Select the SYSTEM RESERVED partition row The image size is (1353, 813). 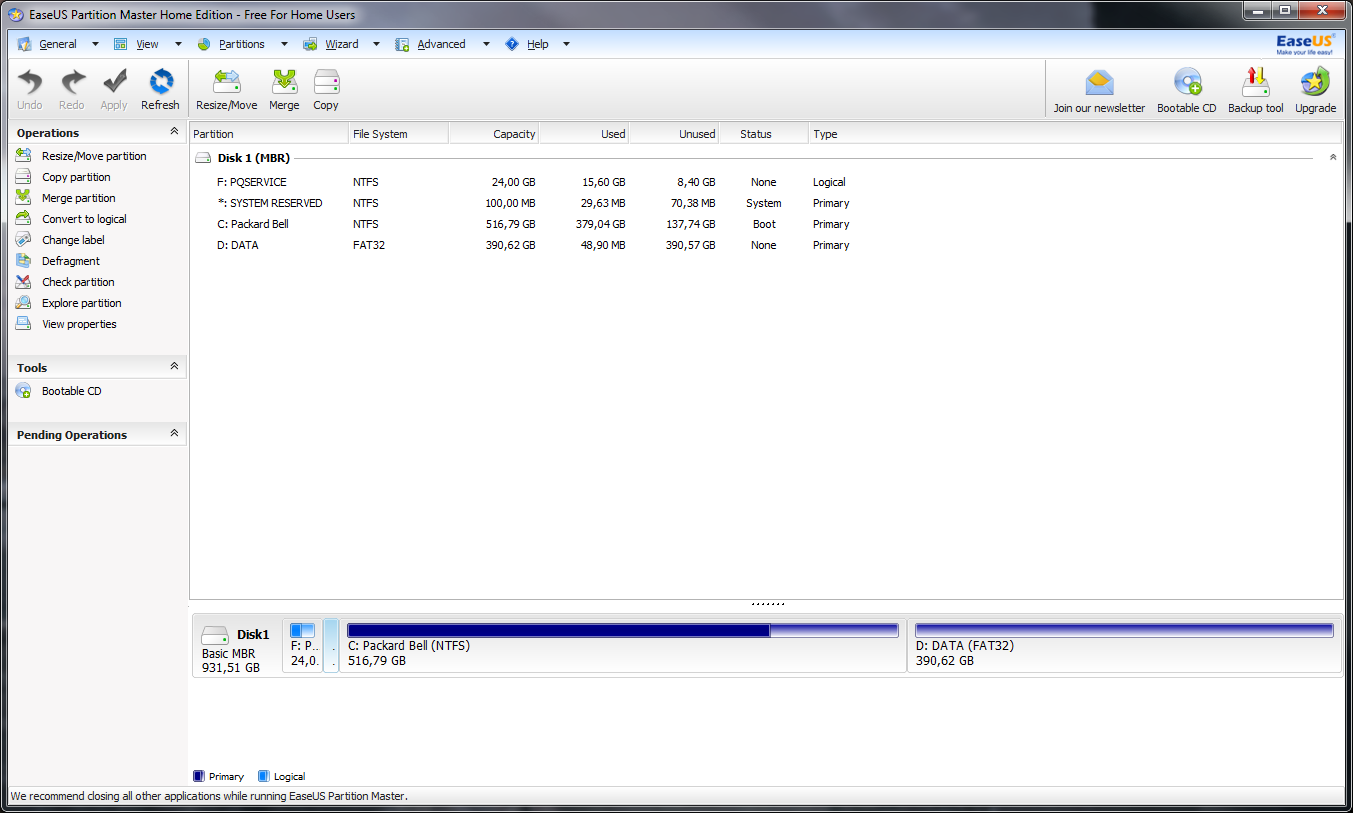765,203
